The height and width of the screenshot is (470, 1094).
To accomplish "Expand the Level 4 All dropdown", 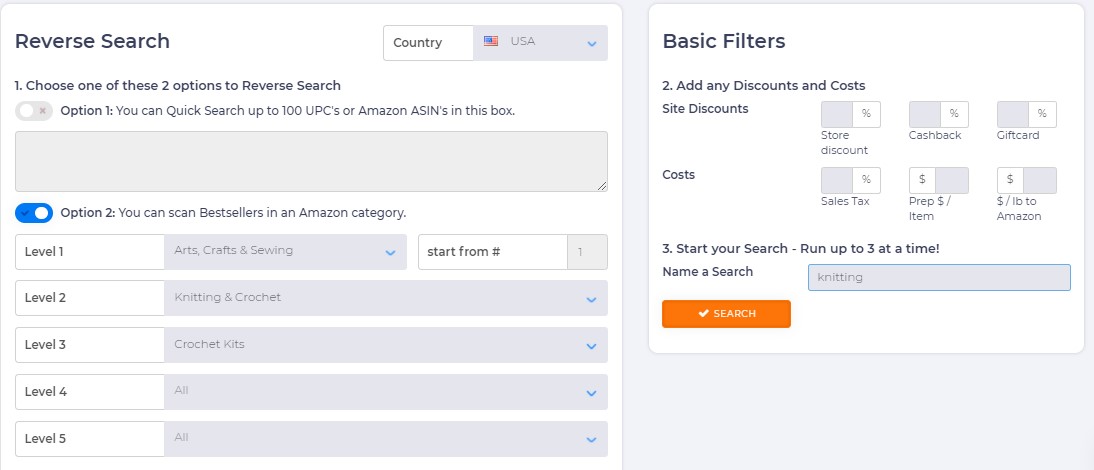I will click(386, 392).
